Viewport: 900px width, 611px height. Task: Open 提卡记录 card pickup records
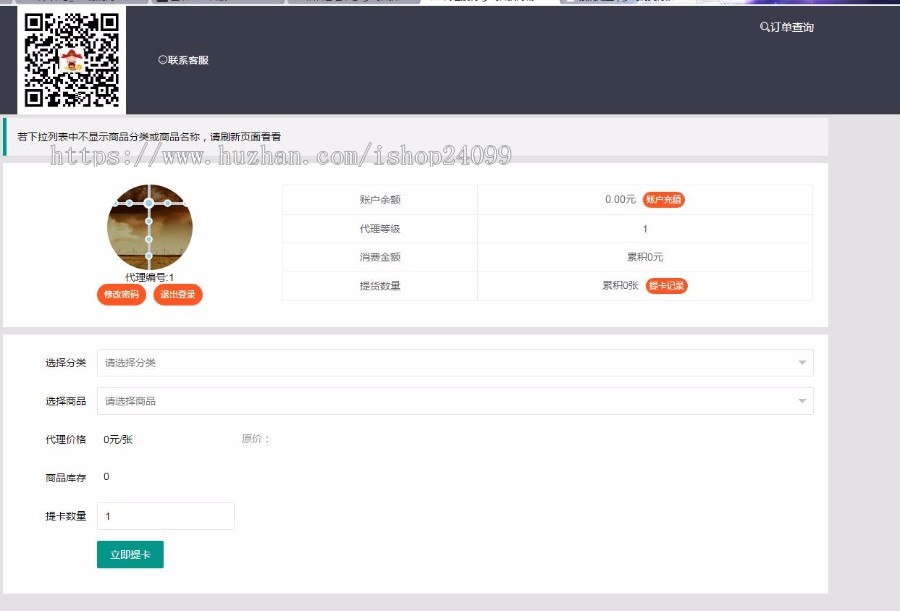(666, 285)
